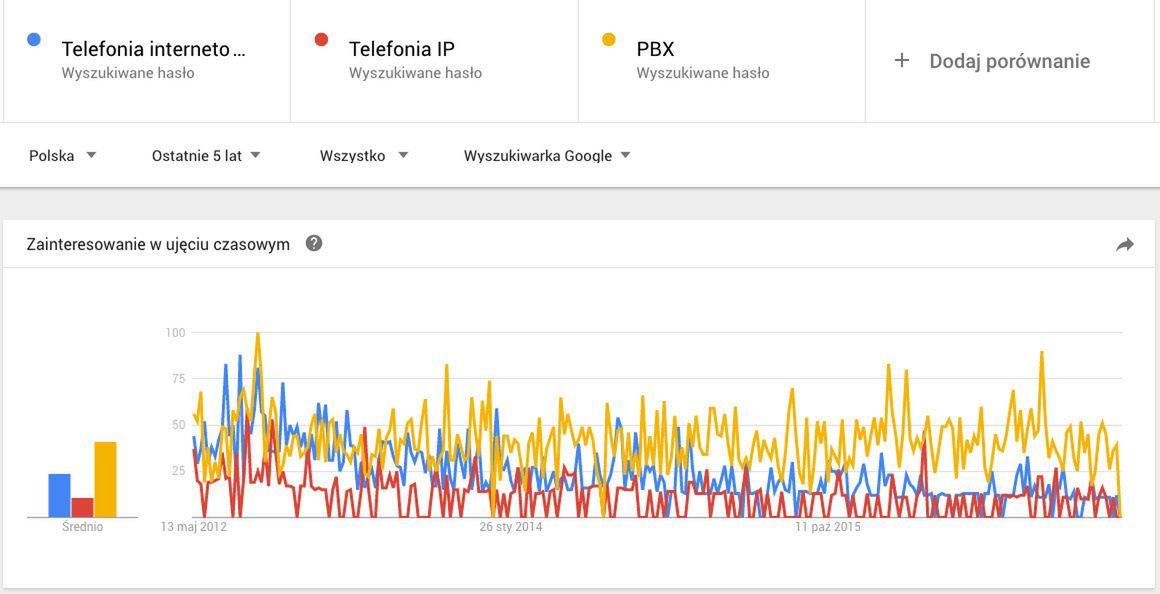Screen dimensions: 1160x594
Task: Edit the PBX search term
Action: pyautogui.click(x=655, y=49)
